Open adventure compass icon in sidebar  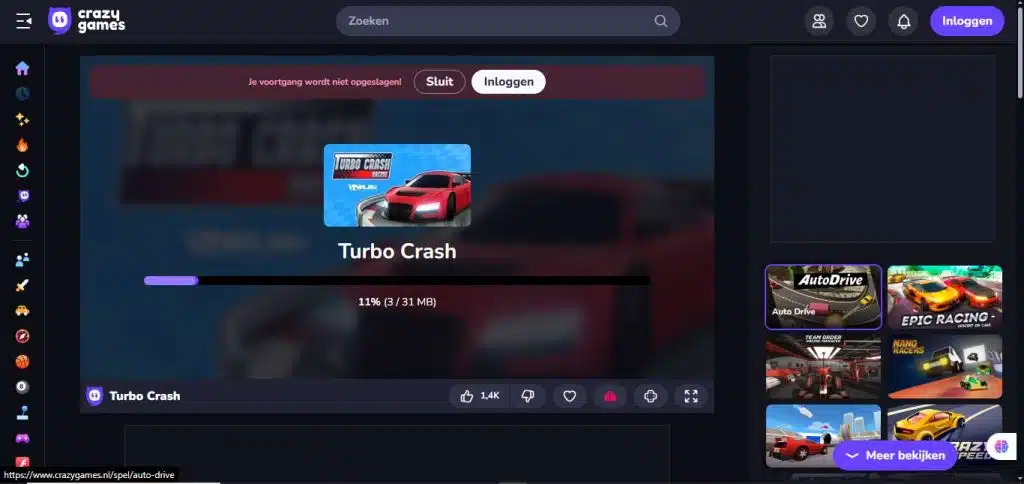point(22,336)
